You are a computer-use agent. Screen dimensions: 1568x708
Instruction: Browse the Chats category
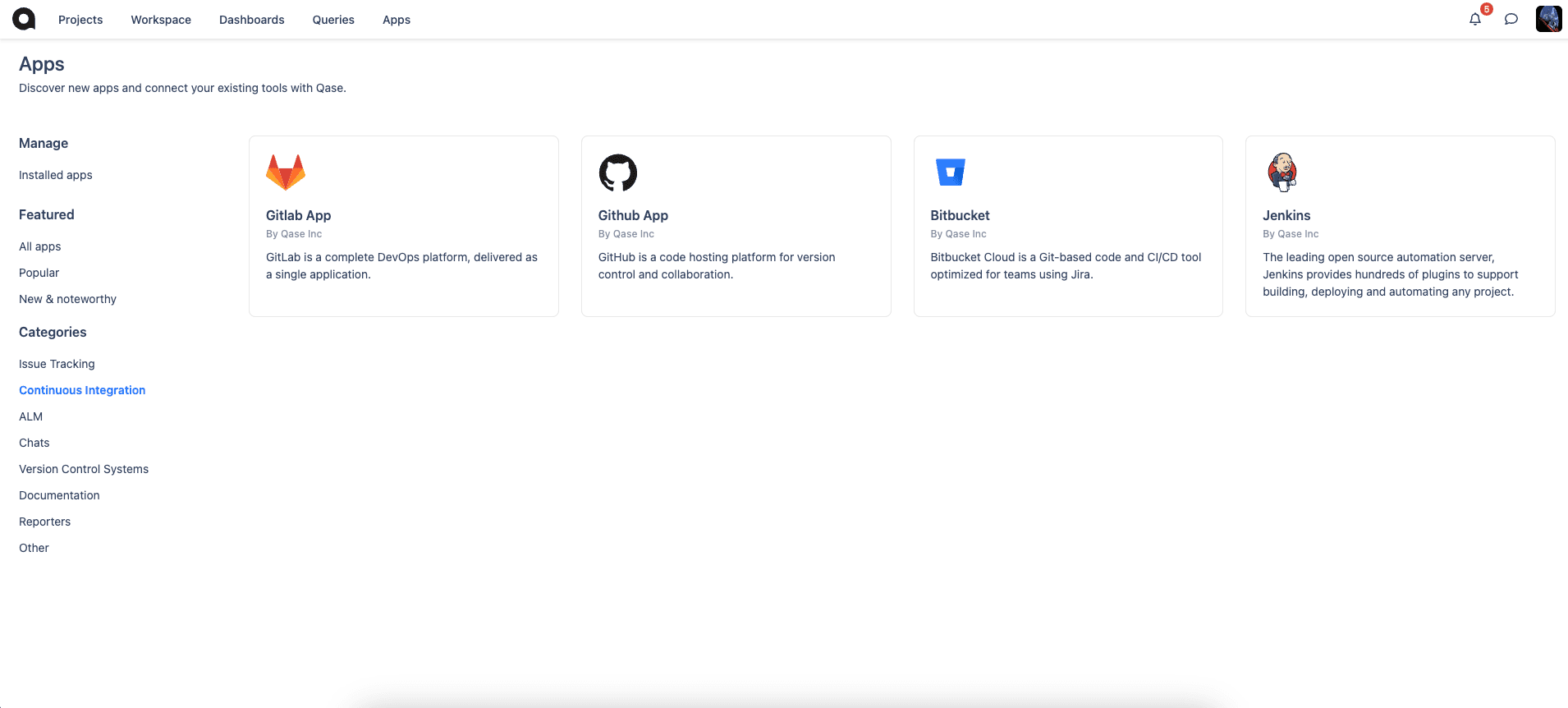pyautogui.click(x=34, y=443)
